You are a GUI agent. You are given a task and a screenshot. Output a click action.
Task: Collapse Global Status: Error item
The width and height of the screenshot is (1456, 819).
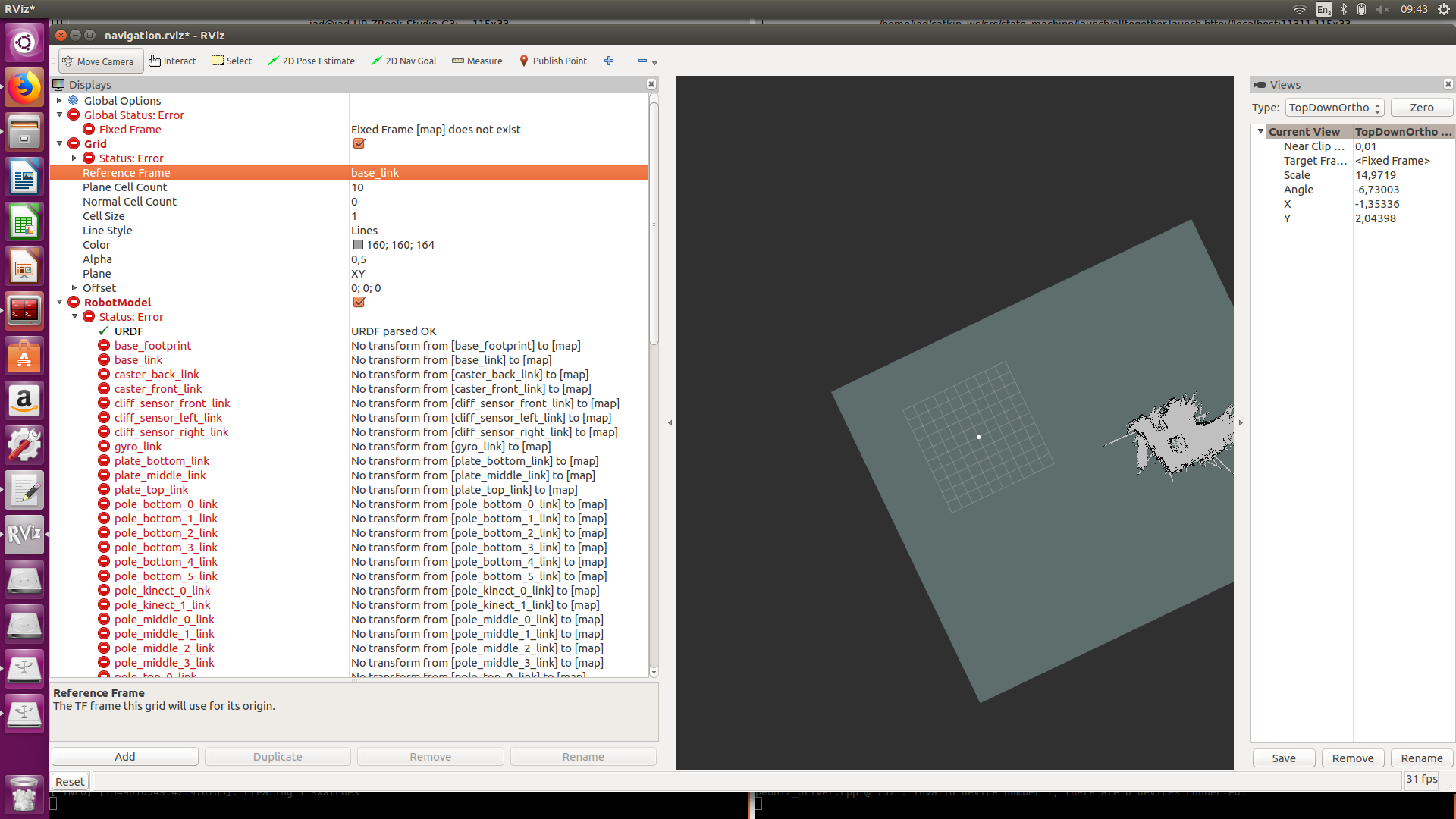pyautogui.click(x=59, y=115)
